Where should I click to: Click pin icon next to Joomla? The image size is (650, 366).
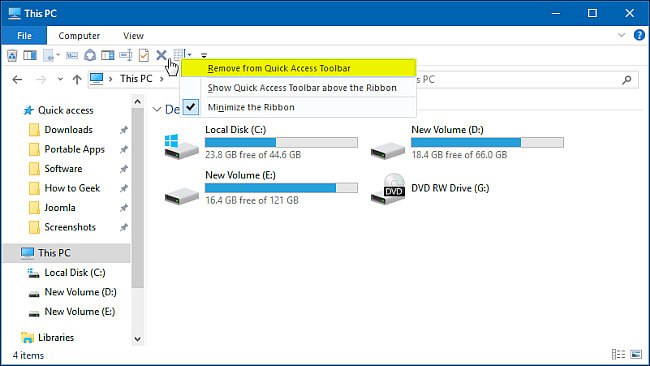(124, 208)
